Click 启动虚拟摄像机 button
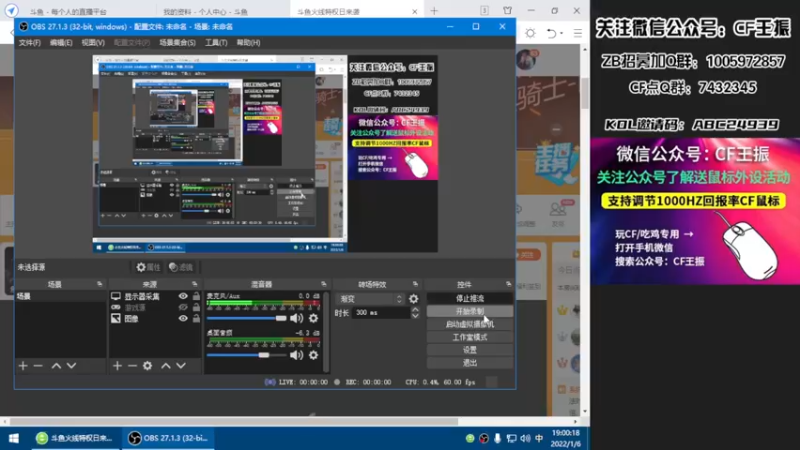The height and width of the screenshot is (450, 800). 470,324
